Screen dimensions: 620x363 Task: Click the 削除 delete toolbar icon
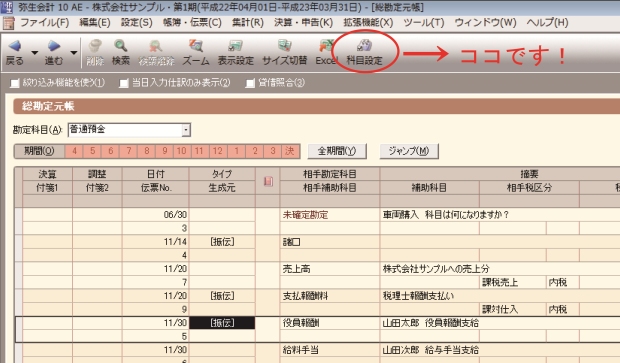(x=95, y=46)
